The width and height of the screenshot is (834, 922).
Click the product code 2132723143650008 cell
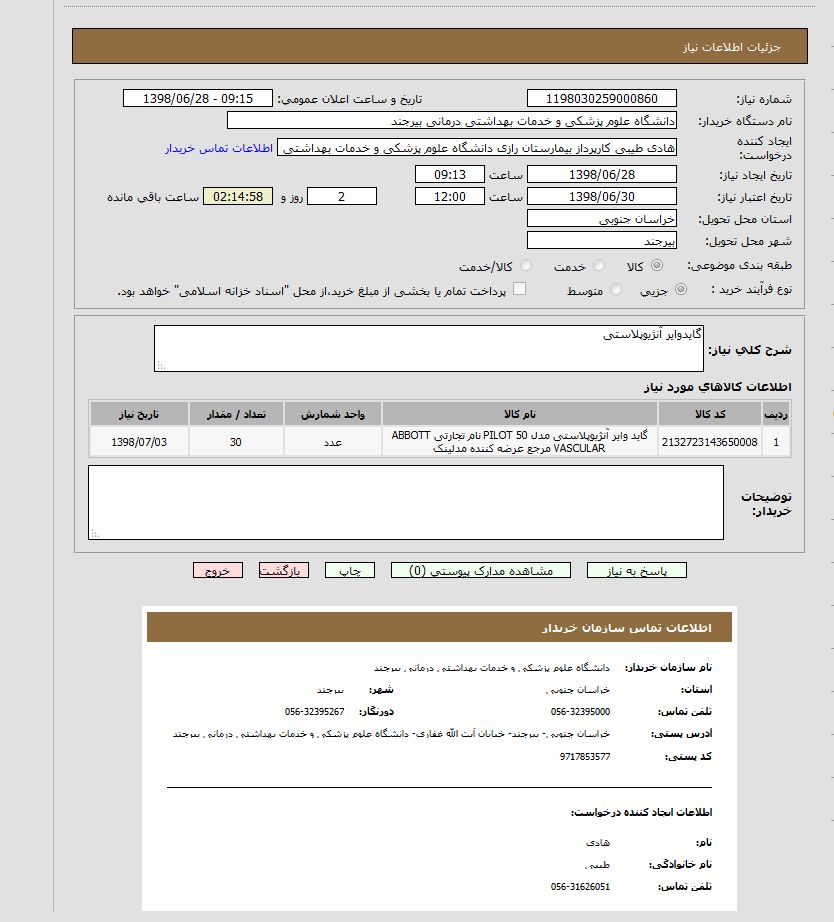709,441
